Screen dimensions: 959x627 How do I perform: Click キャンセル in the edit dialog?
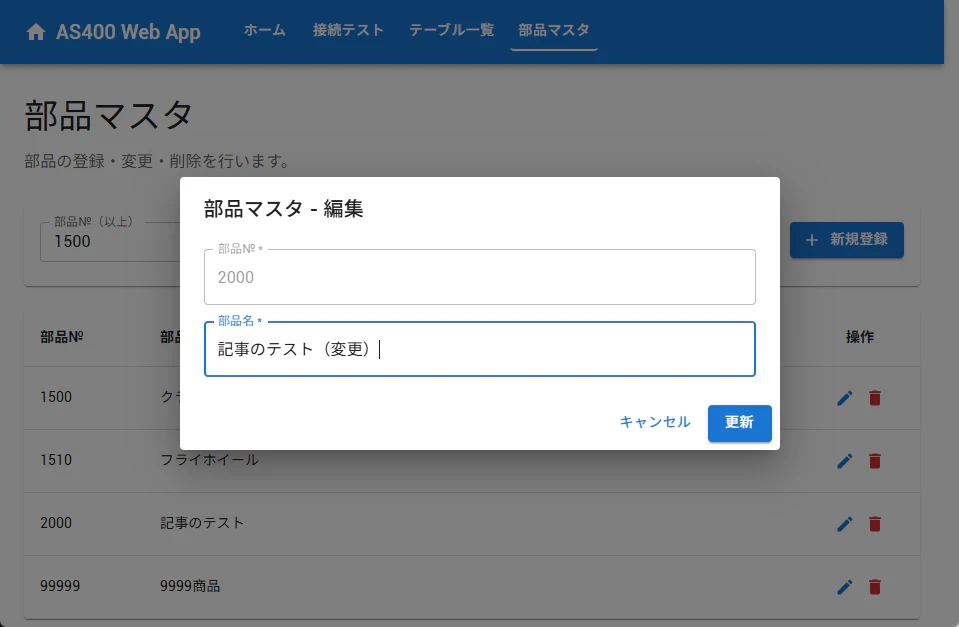point(654,422)
